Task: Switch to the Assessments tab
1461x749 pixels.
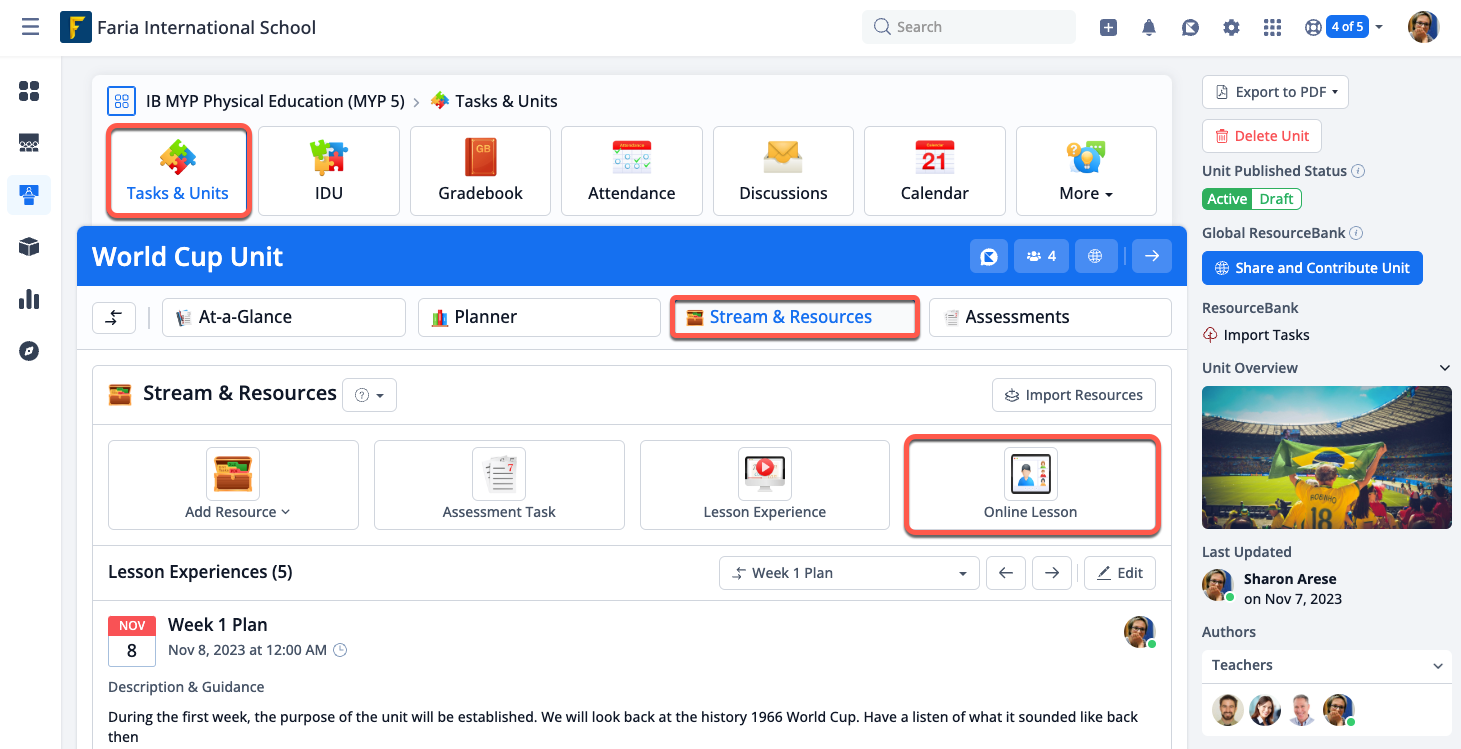Action: coord(1049,317)
